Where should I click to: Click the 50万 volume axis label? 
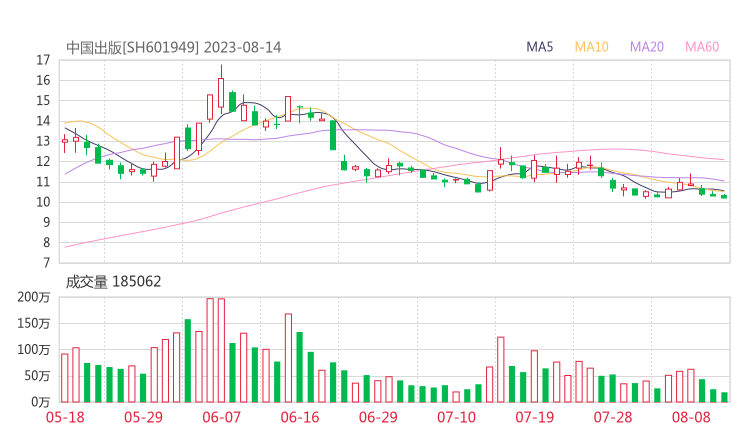click(37, 376)
